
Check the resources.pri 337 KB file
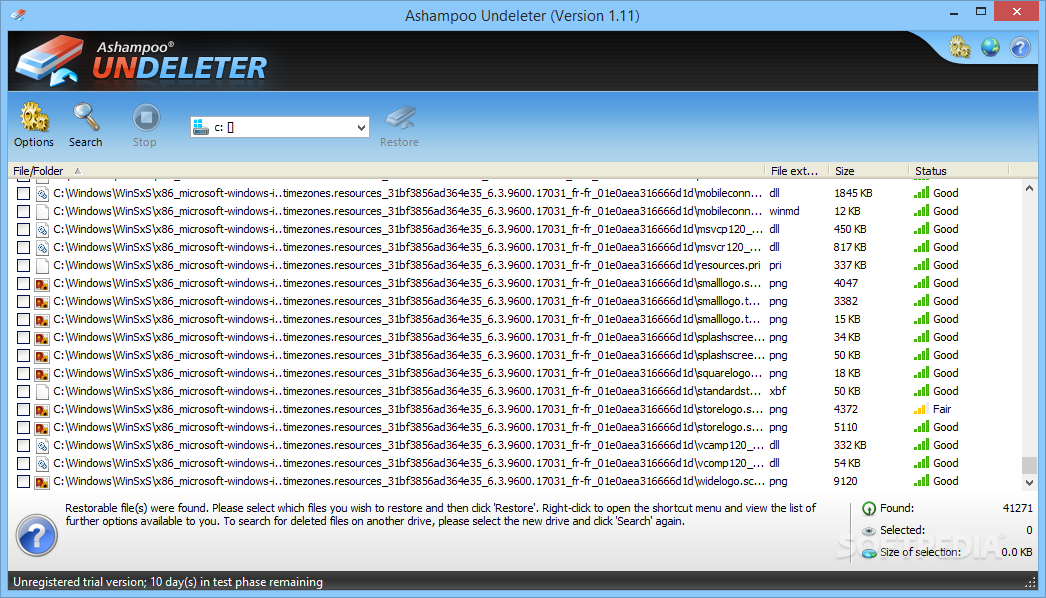23,266
